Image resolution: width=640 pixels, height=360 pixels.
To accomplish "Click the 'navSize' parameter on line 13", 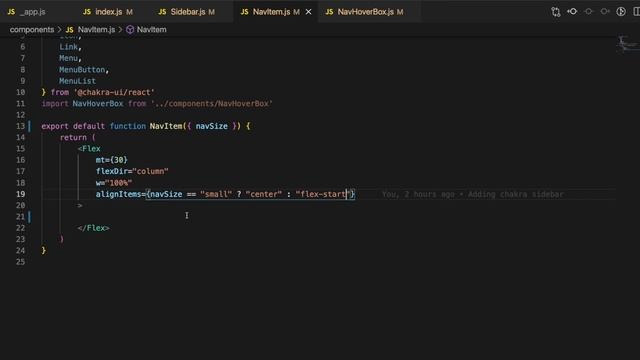I will (x=211, y=126).
